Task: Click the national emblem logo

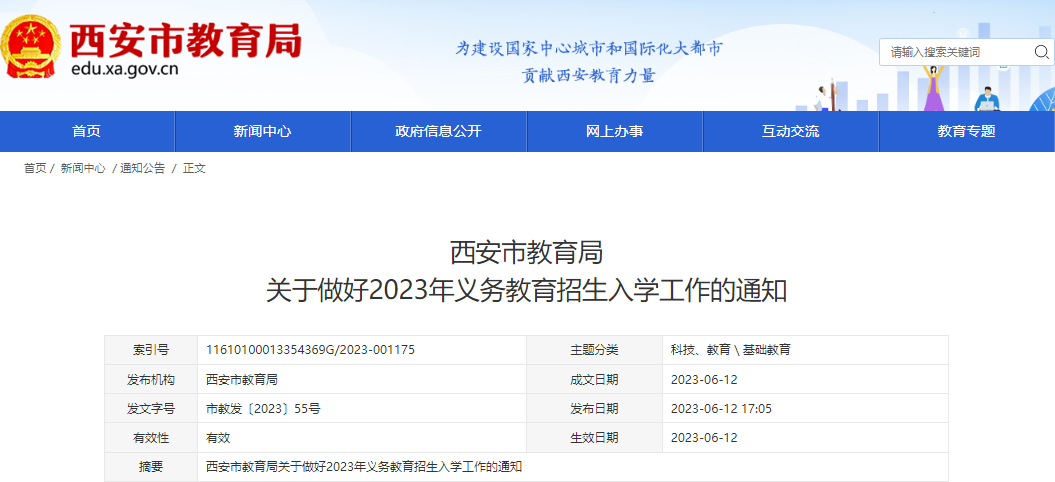Action: (x=32, y=48)
